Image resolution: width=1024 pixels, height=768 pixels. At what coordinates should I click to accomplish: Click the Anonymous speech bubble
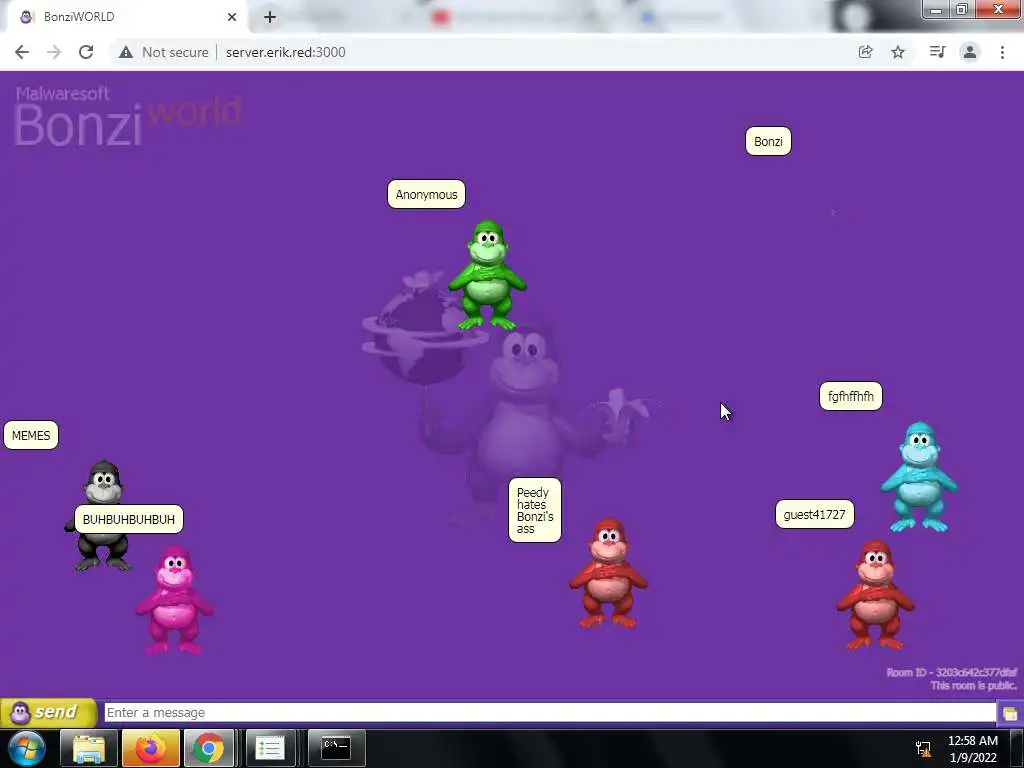(426, 195)
